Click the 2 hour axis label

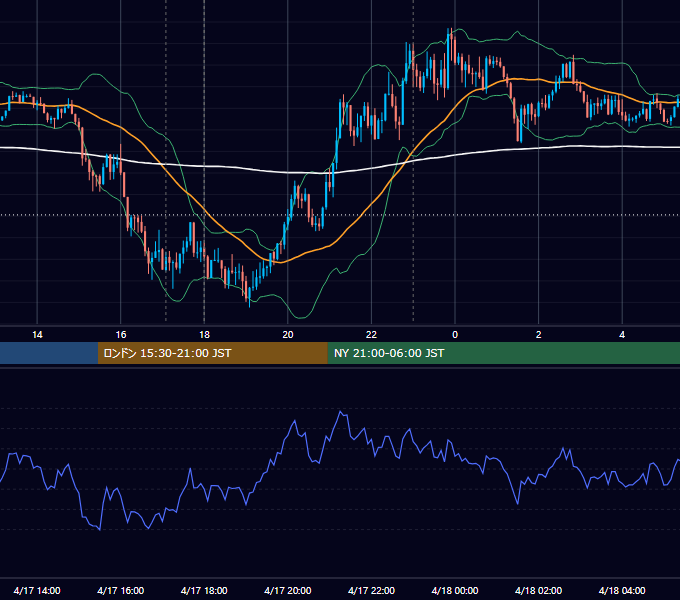[x=539, y=335]
